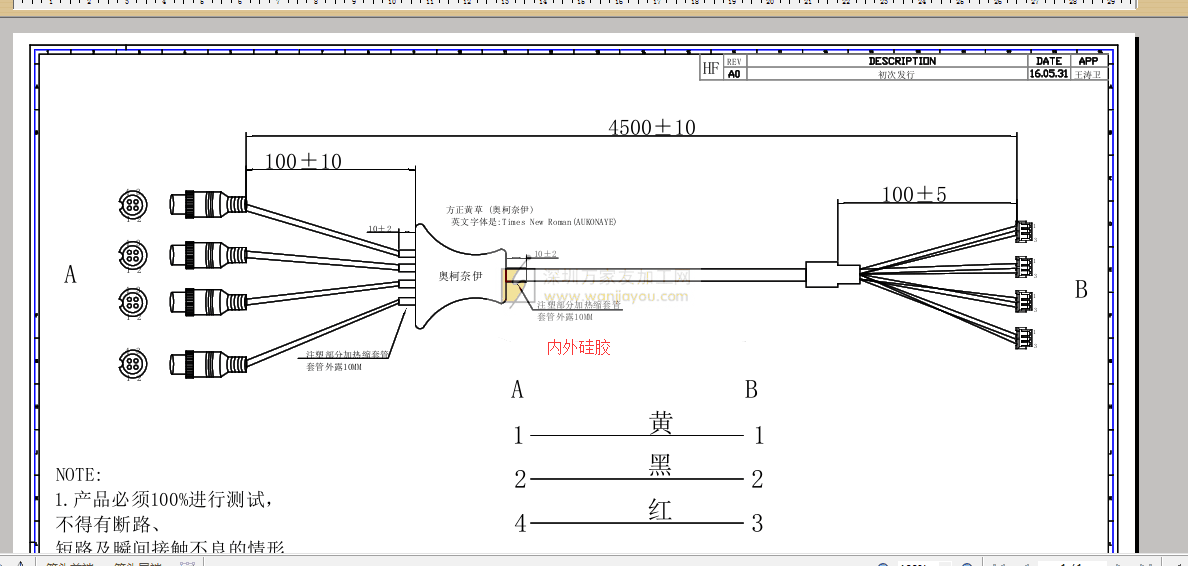Click the 黄 wire label in the pinout table
1188x566 pixels.
(x=660, y=423)
